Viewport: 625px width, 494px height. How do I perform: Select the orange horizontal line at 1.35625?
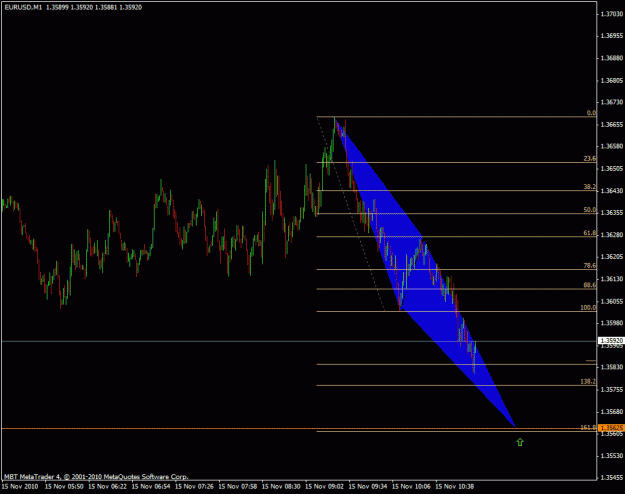[299, 429]
